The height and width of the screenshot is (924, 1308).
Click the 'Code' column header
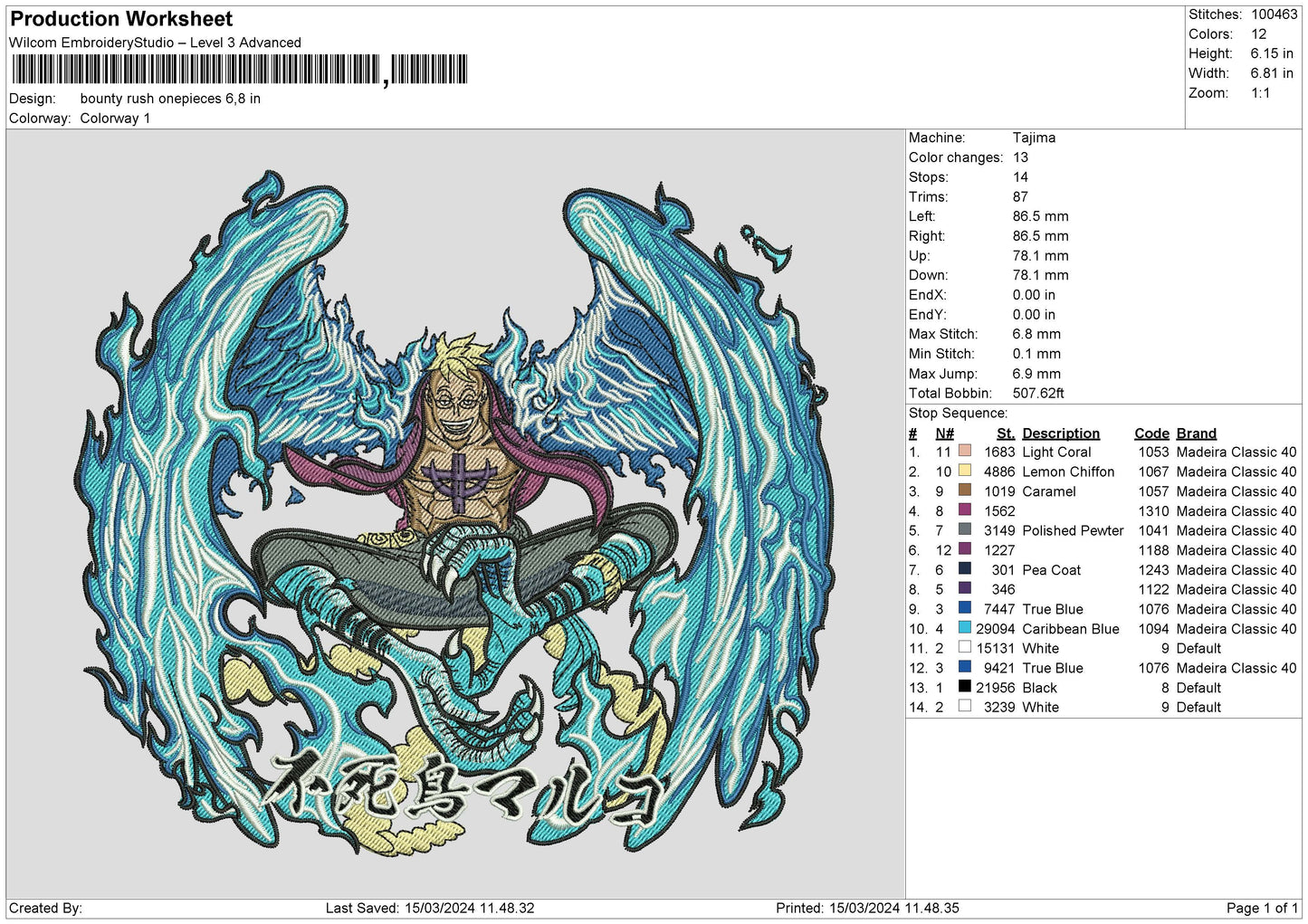[x=1151, y=433]
